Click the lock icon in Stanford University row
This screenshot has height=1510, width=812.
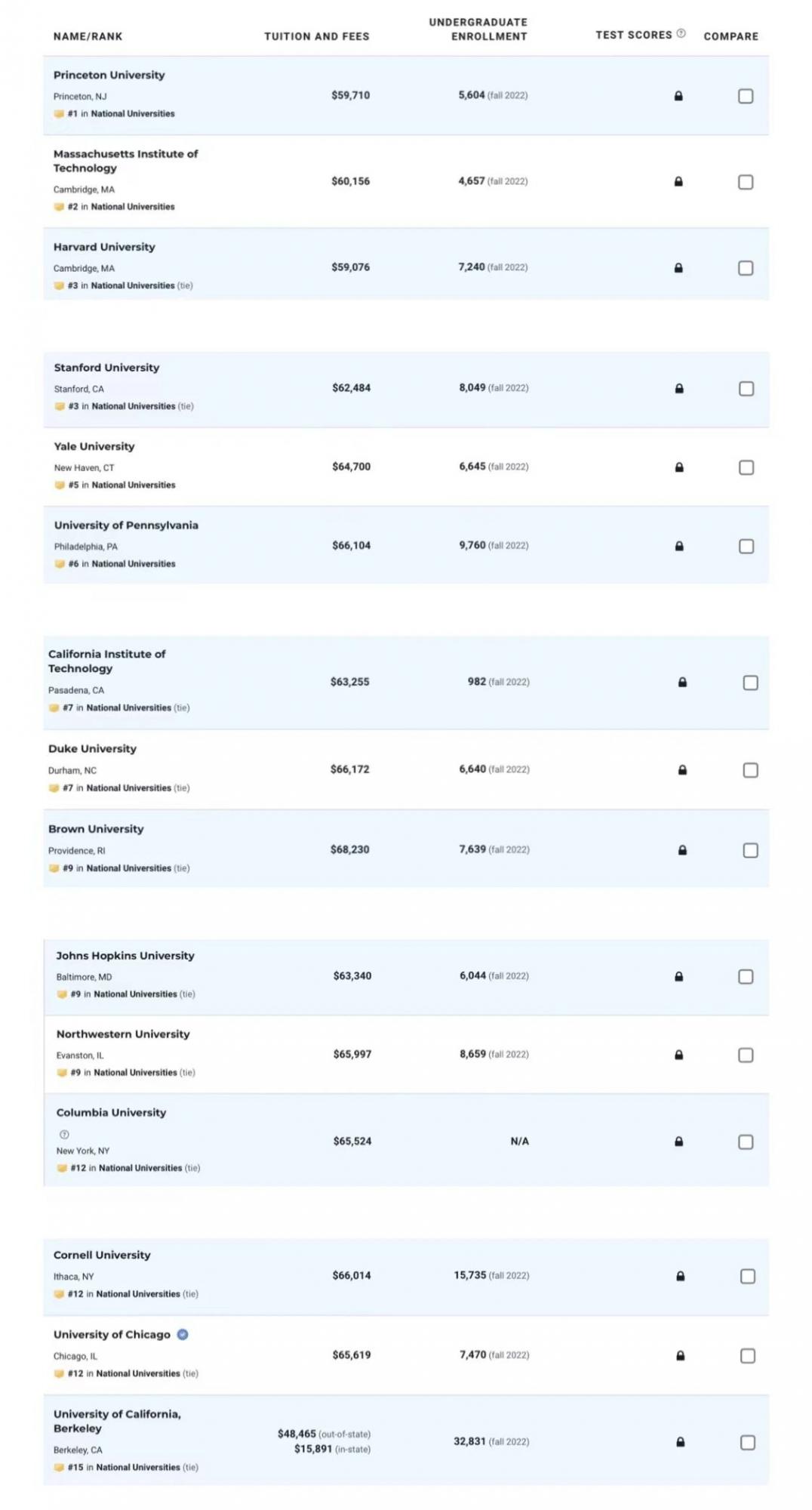(x=678, y=388)
